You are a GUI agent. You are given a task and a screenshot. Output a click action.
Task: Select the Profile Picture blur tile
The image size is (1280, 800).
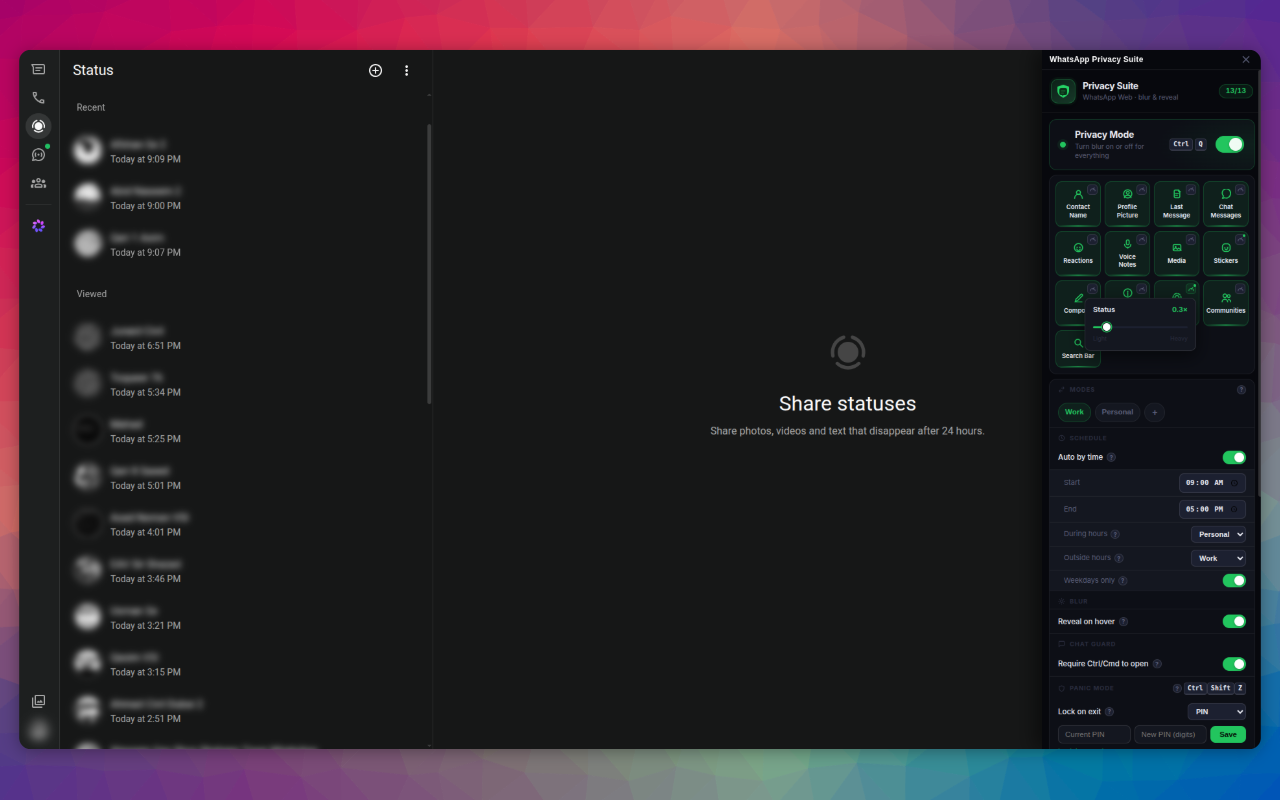coord(1127,204)
